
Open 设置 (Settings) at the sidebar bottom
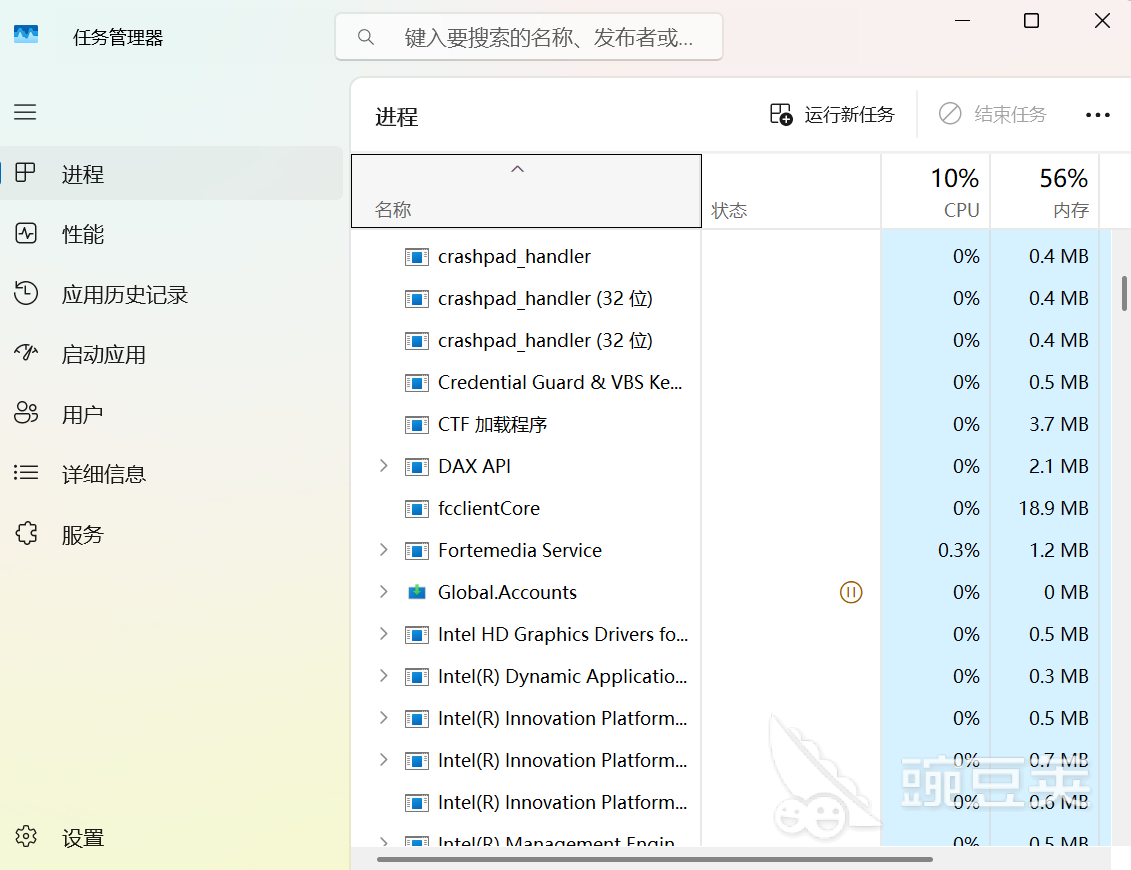pyautogui.click(x=172, y=837)
